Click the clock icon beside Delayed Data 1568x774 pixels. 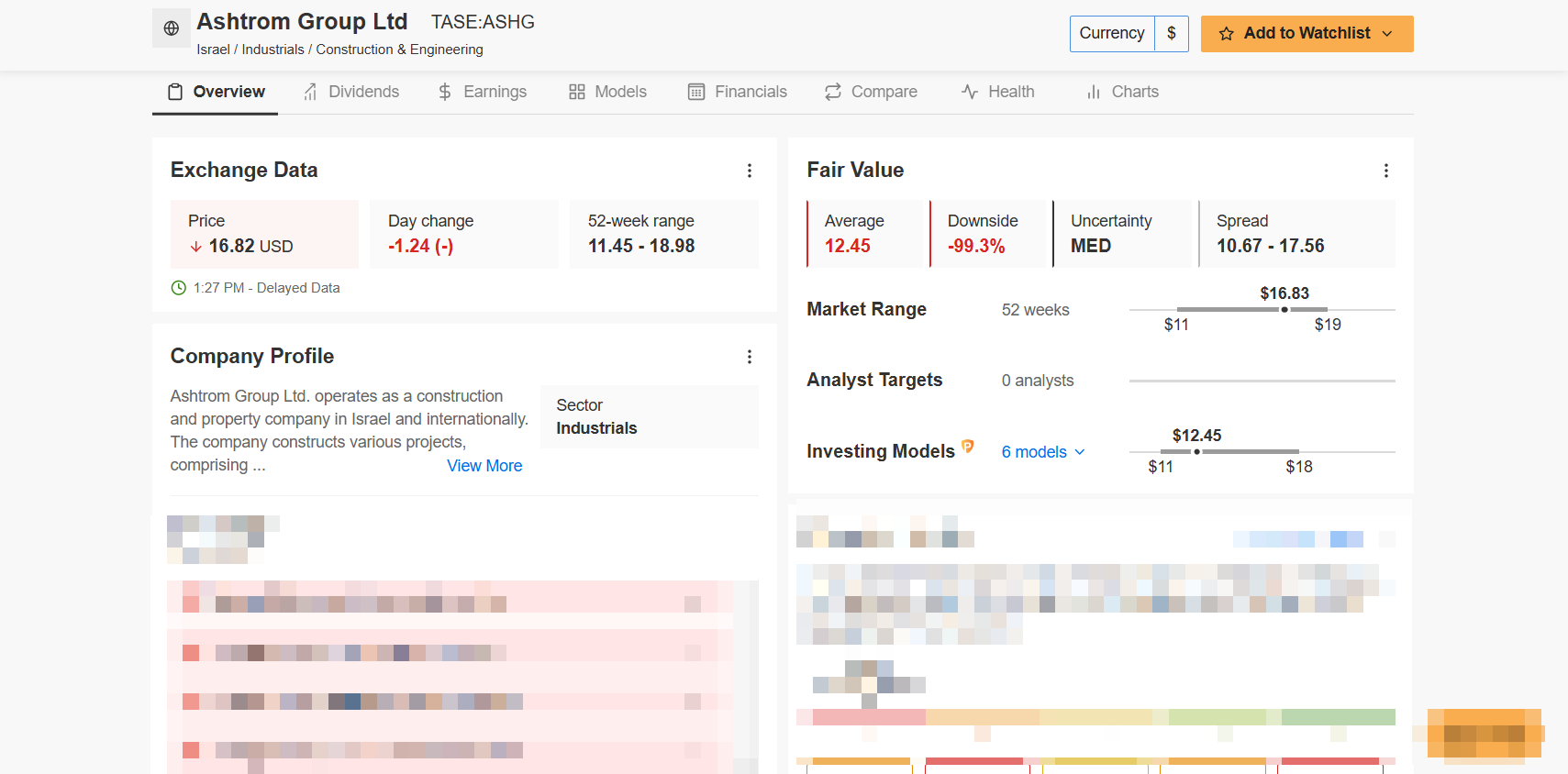click(179, 288)
